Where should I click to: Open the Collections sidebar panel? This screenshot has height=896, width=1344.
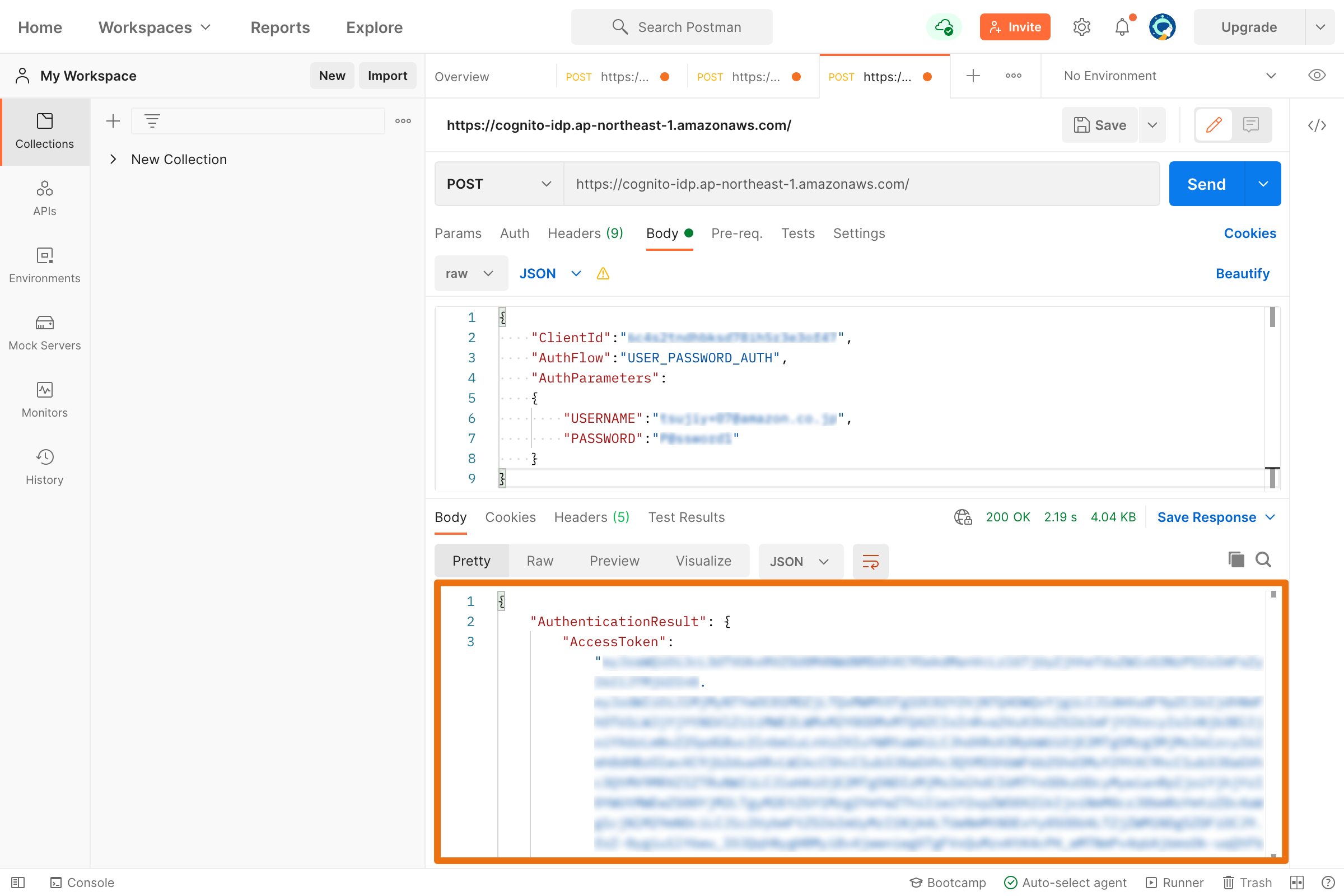click(45, 132)
